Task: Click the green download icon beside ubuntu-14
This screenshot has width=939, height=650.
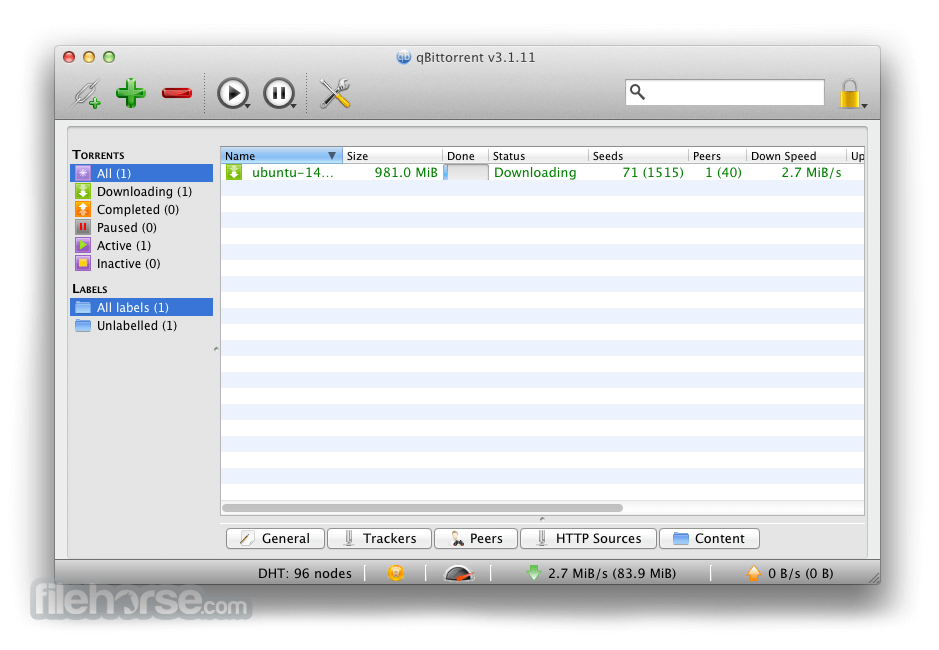Action: click(234, 173)
